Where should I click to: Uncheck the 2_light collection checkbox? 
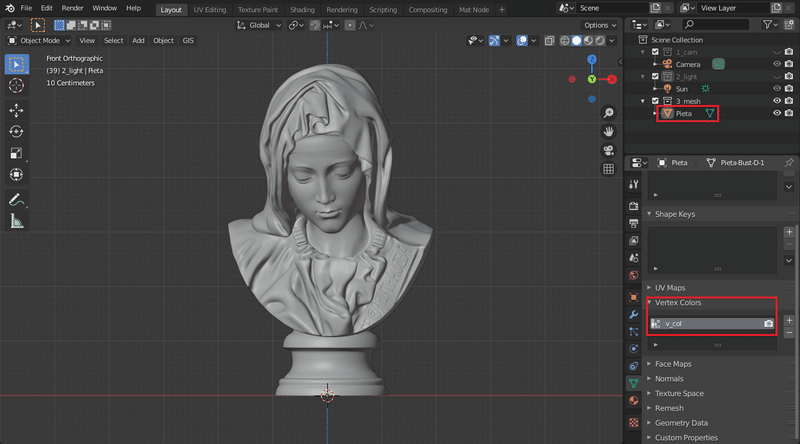(x=655, y=77)
